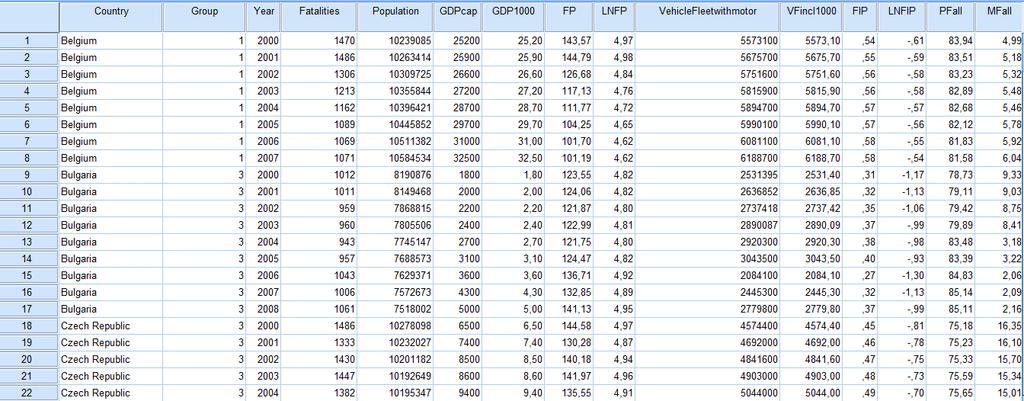Click Population value 7518002
Screen dimensions: 1024x401
click(x=397, y=309)
